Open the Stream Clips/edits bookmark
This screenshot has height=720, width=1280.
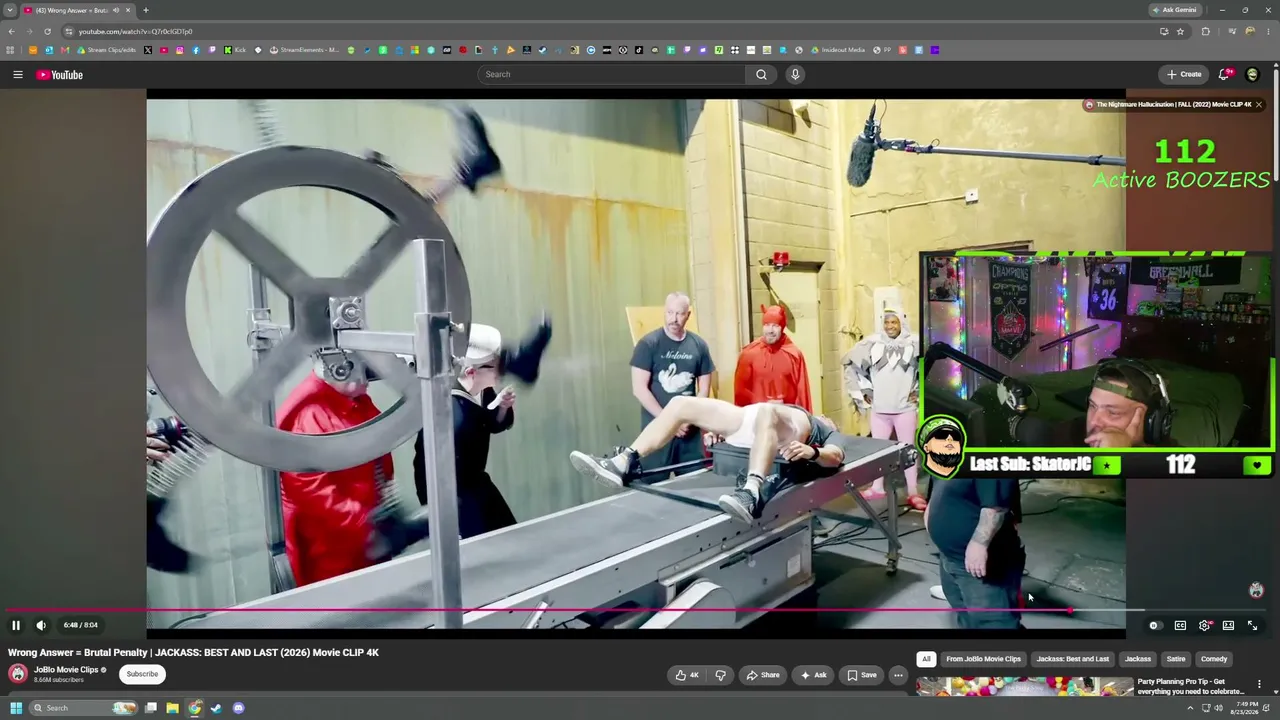[x=107, y=50]
